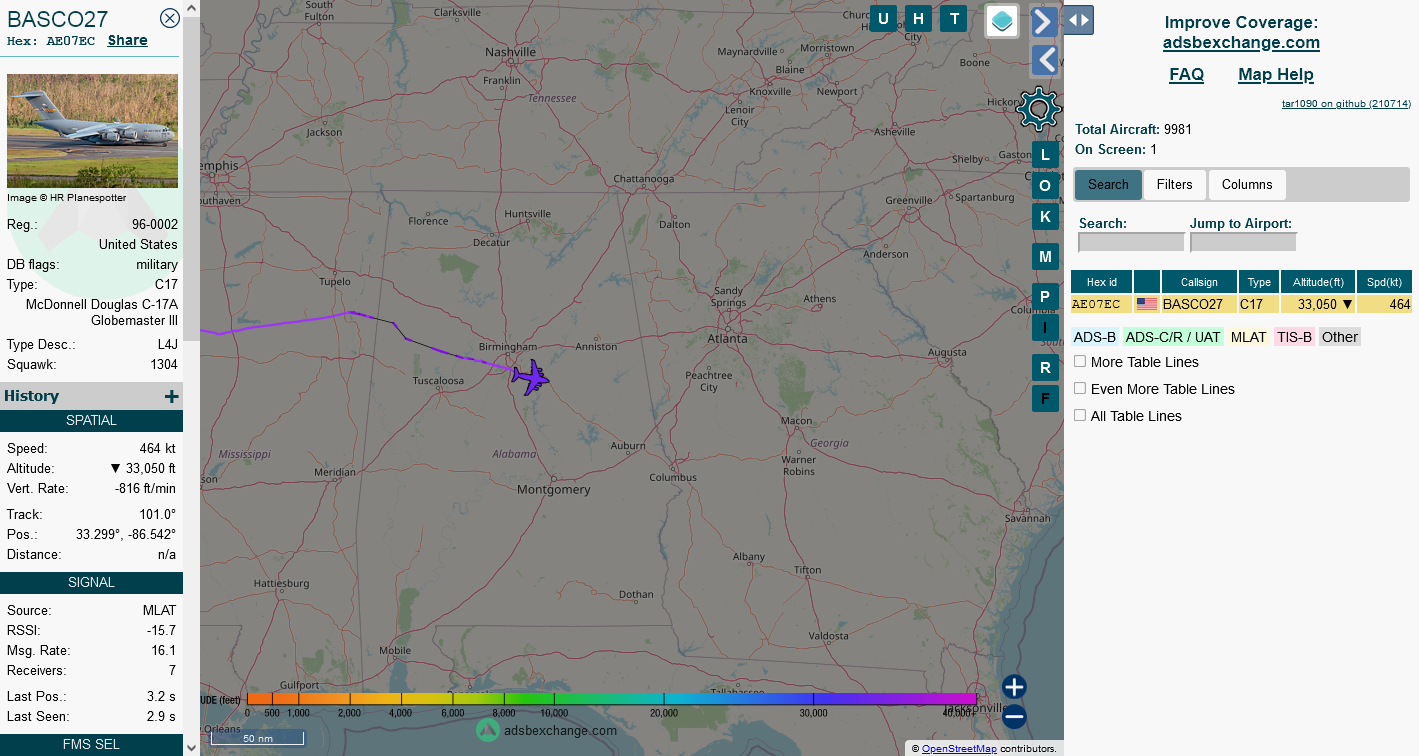Select the AE07EC hex id cell

(x=1101, y=305)
